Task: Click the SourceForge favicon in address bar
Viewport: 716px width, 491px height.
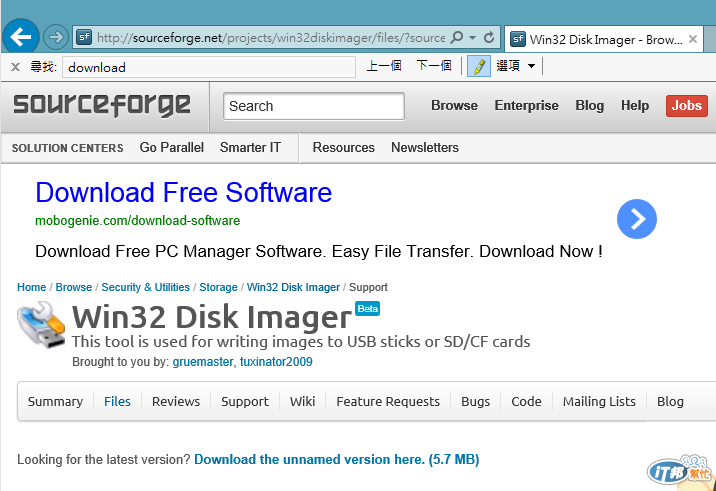Action: click(x=84, y=37)
